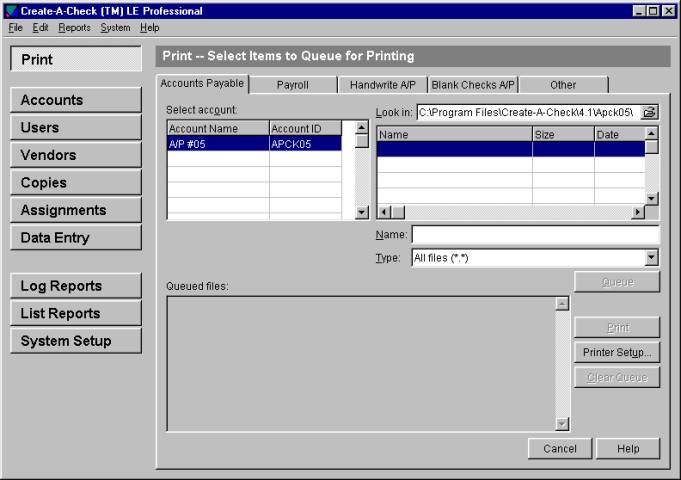Click the Printer Setup button
Screen dimensions: 681x480
(617, 353)
